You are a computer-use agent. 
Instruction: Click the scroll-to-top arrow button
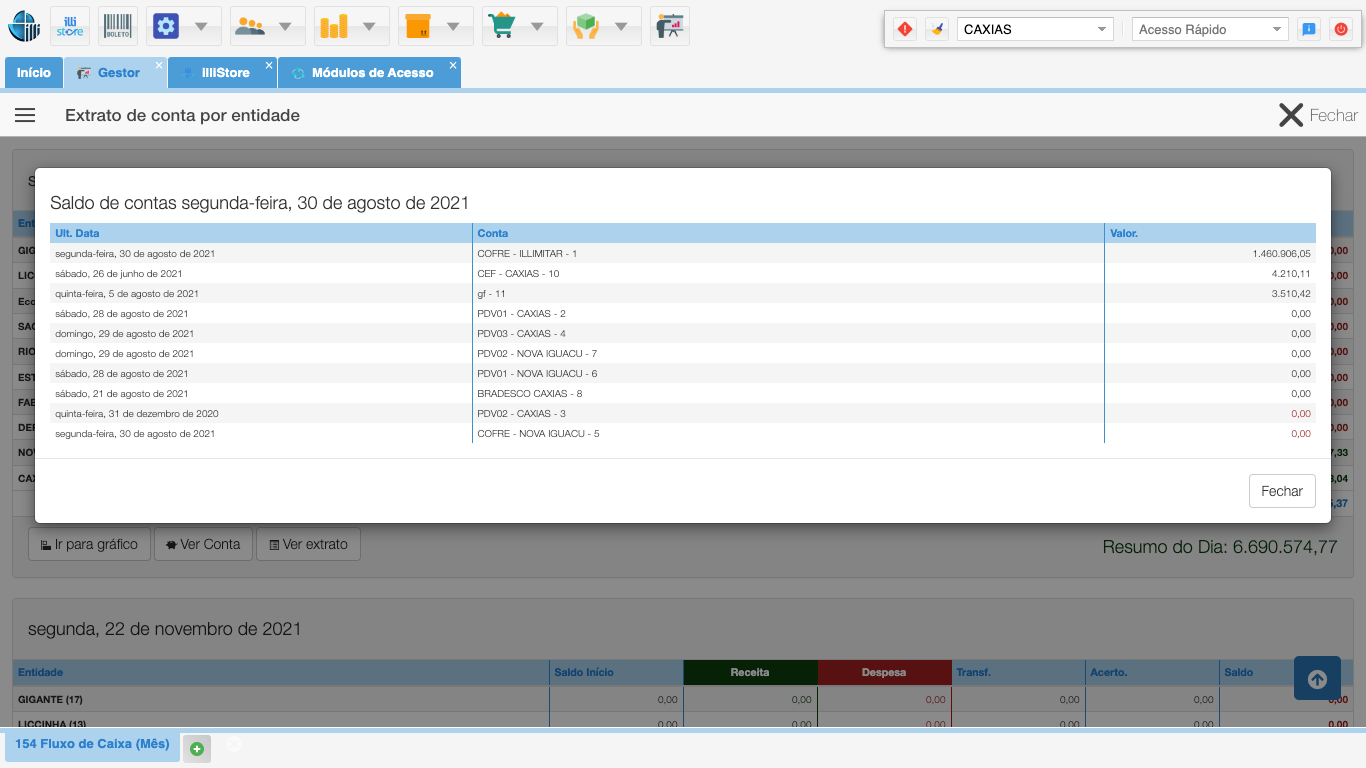click(x=1317, y=679)
